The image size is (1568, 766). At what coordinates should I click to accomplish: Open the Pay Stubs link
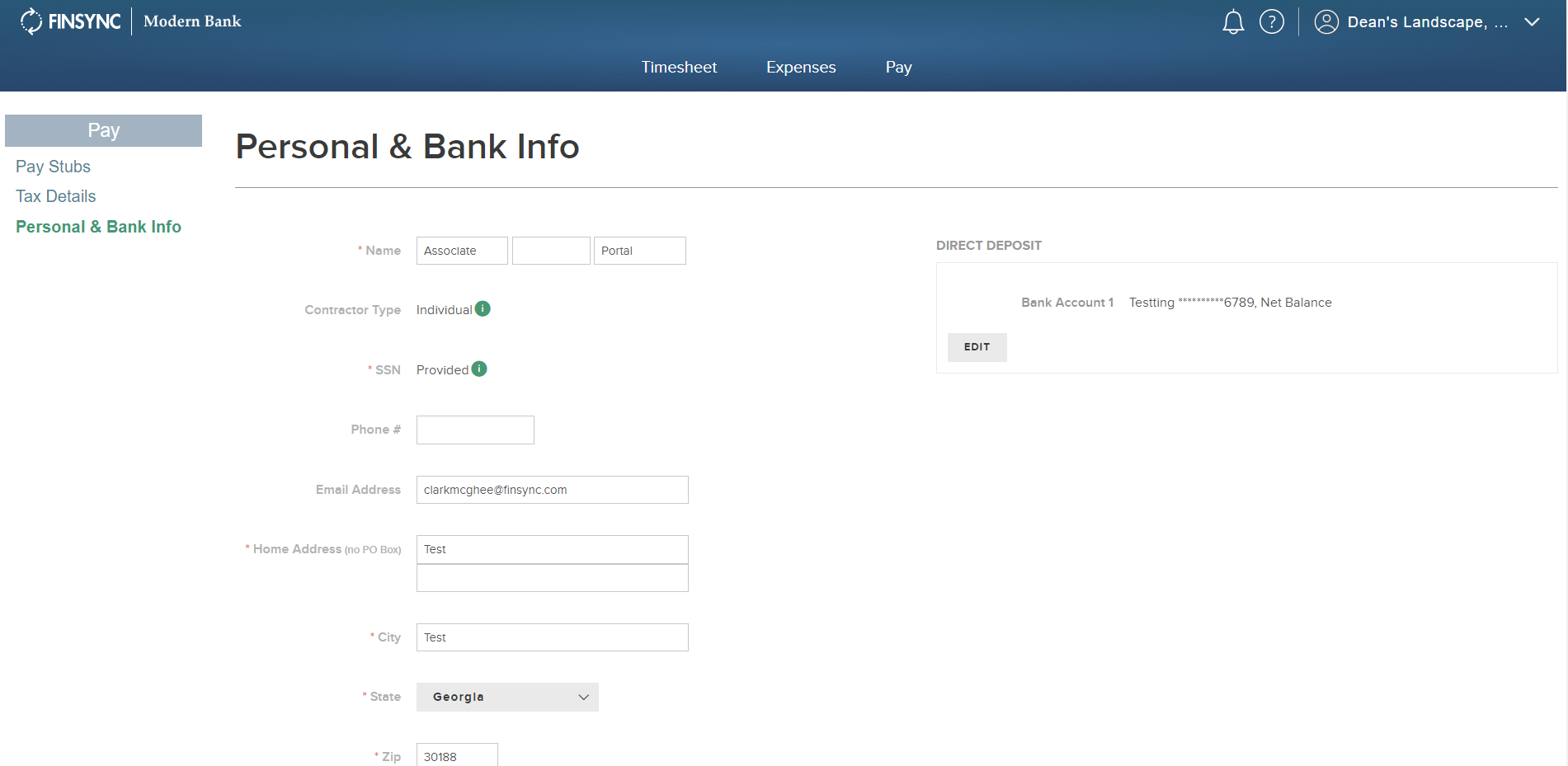pyautogui.click(x=53, y=166)
